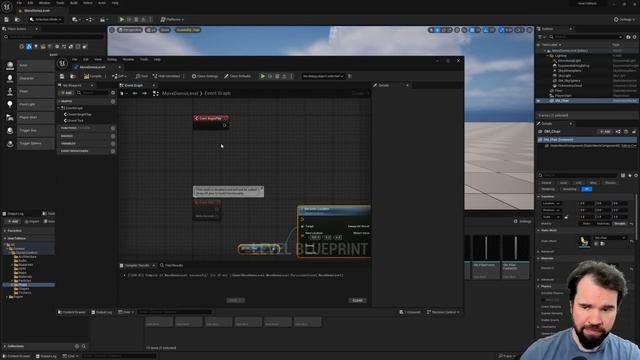The image size is (640, 360).
Task: Add a new macro with Macros plus icon
Action: point(113,136)
